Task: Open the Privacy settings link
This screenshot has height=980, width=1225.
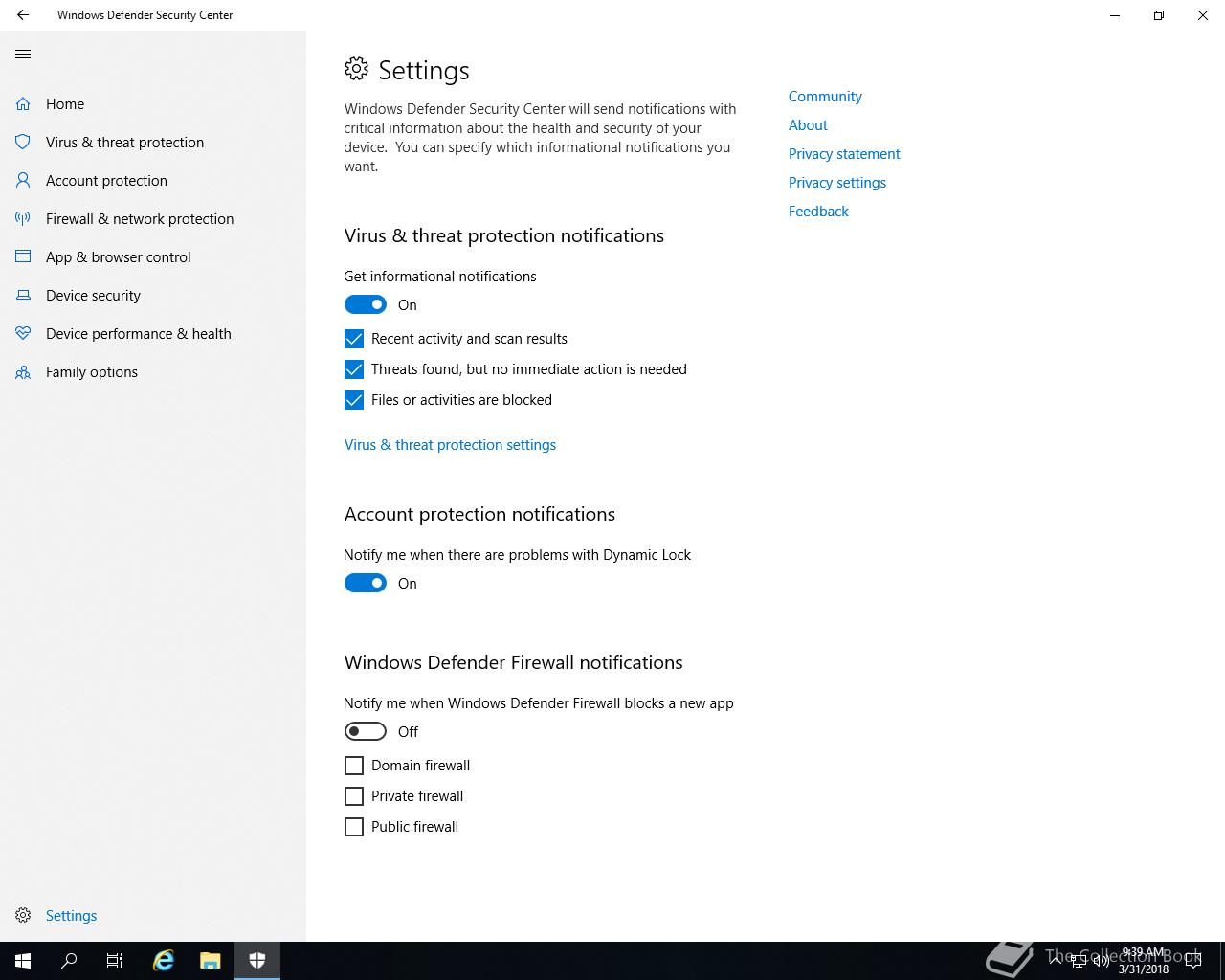Action: [837, 182]
